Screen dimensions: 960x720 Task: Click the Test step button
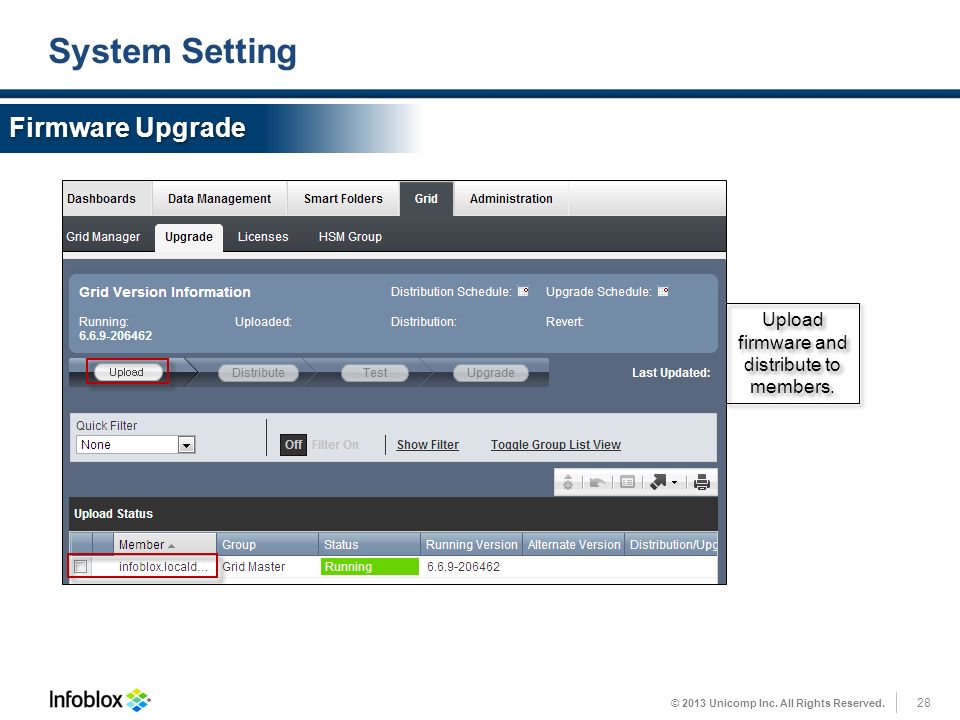375,373
